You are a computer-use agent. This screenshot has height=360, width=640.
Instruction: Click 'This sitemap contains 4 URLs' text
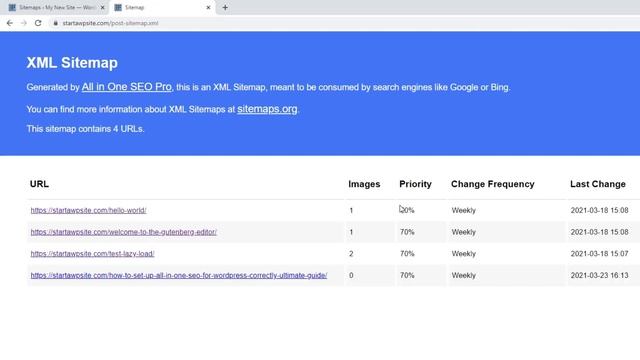coord(85,129)
